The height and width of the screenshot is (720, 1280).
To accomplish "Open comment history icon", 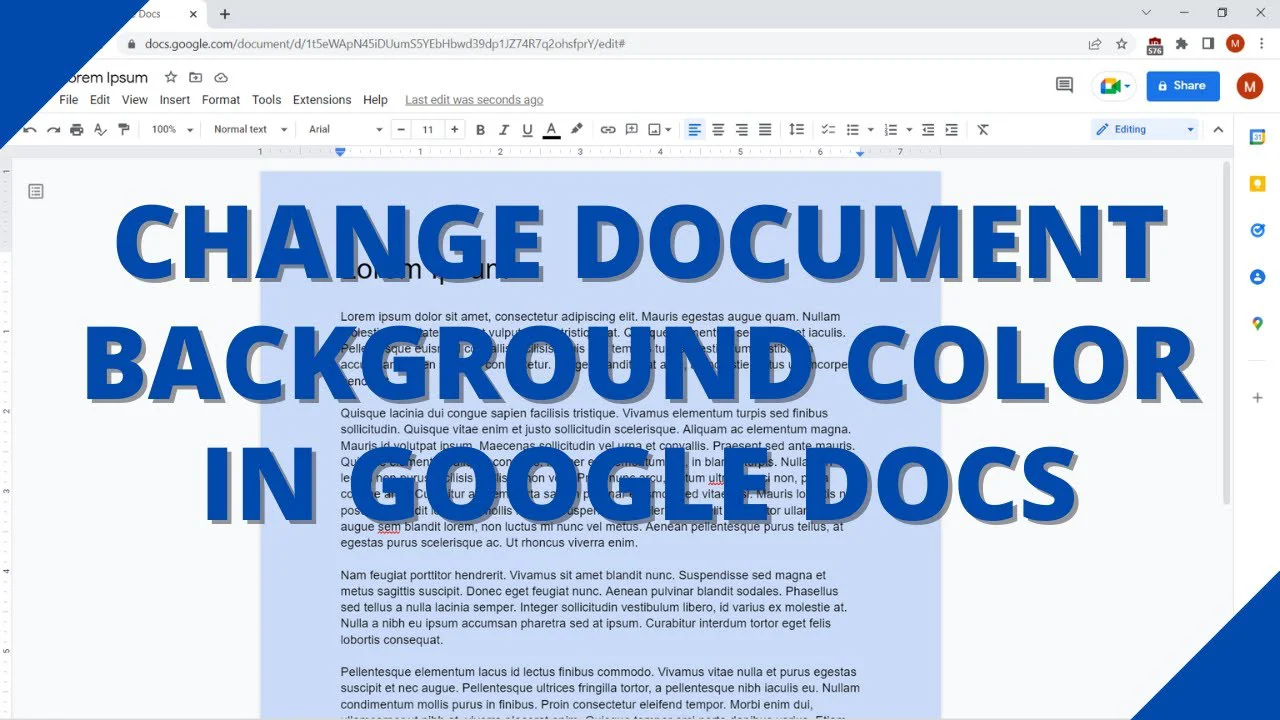I will pos(1064,85).
